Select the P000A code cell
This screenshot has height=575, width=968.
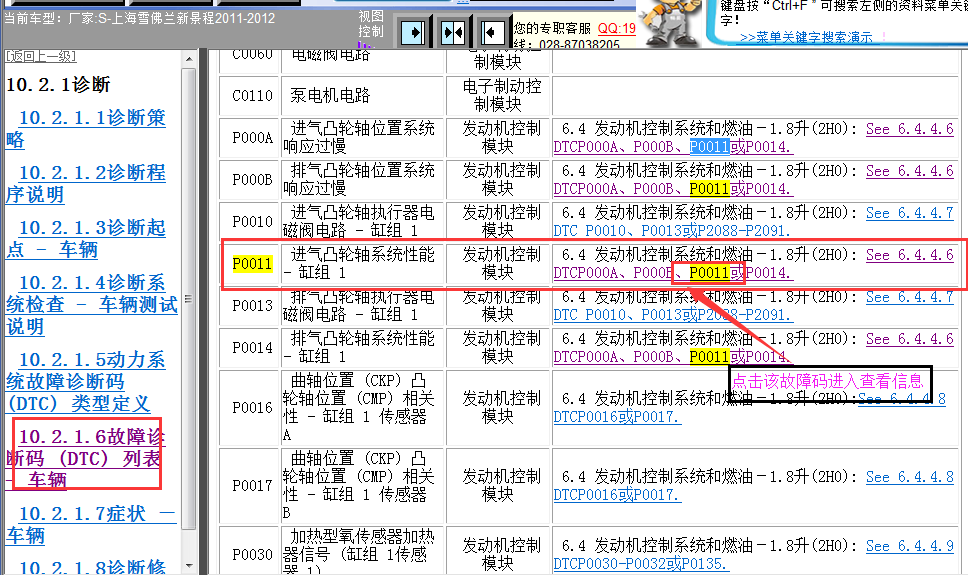click(x=251, y=138)
